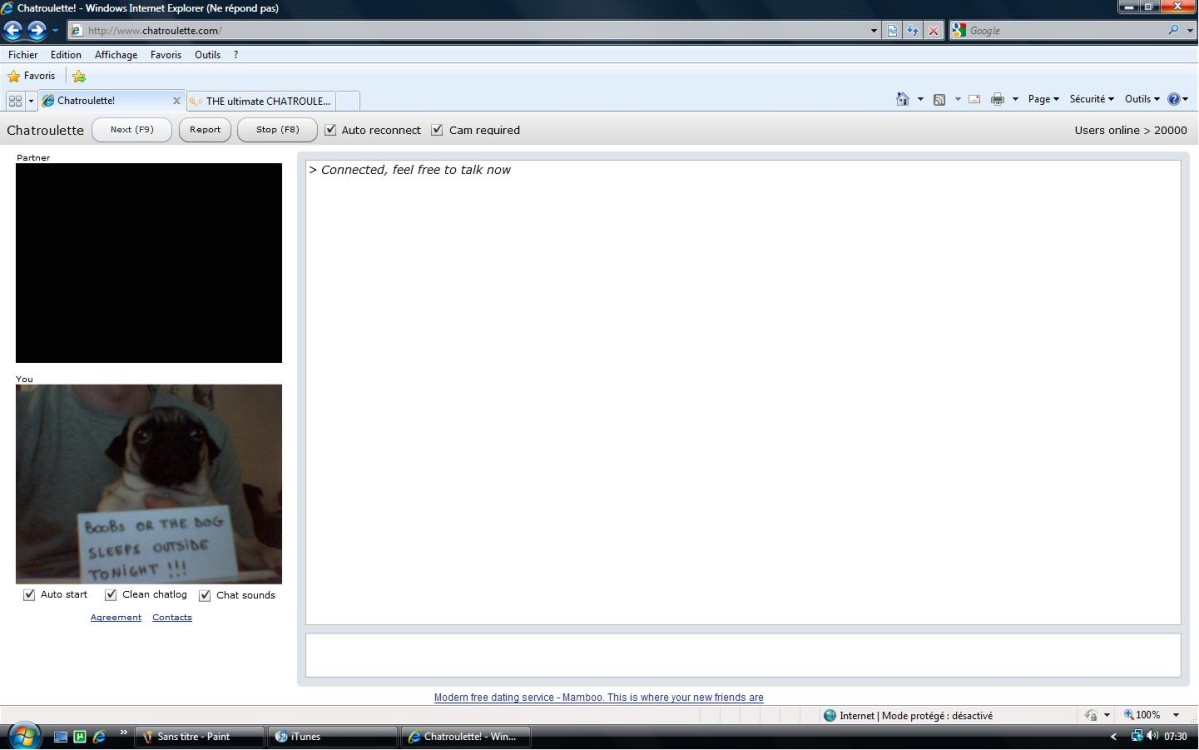Click the Mamboo dating service link

pos(599,697)
